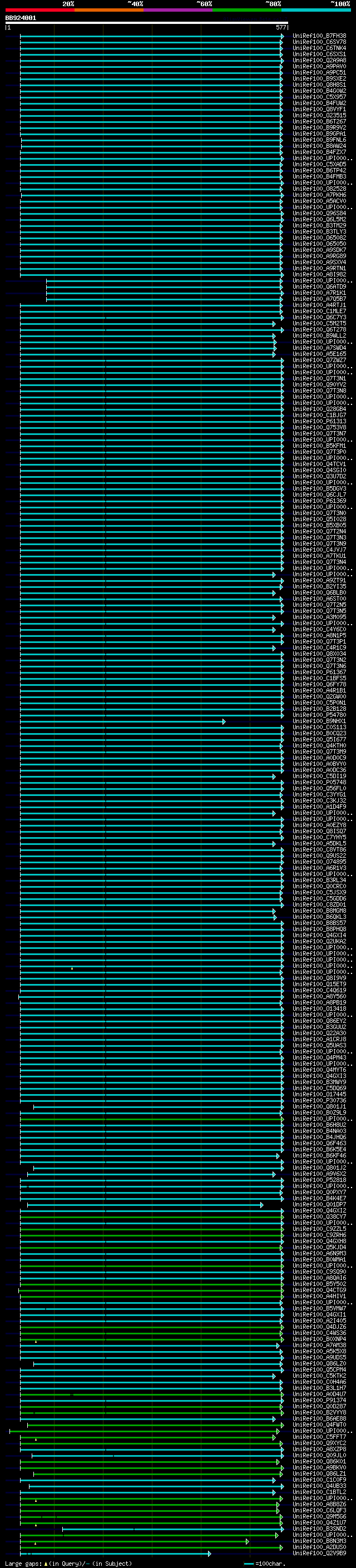Select hit UniRef100_C3KJ32
The height and width of the screenshot is (1568, 356).
point(319,800)
